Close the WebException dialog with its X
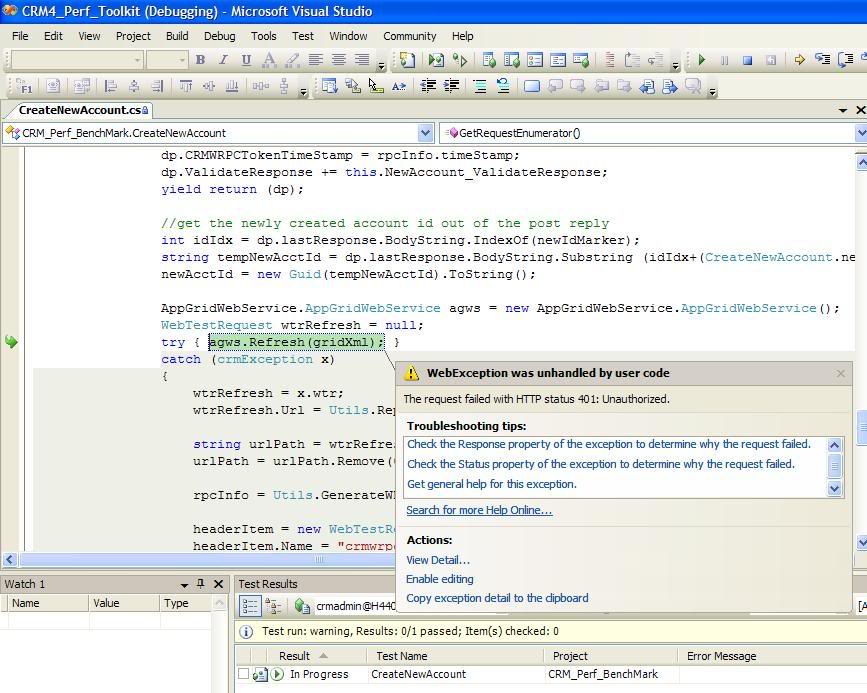867x693 pixels. click(840, 373)
